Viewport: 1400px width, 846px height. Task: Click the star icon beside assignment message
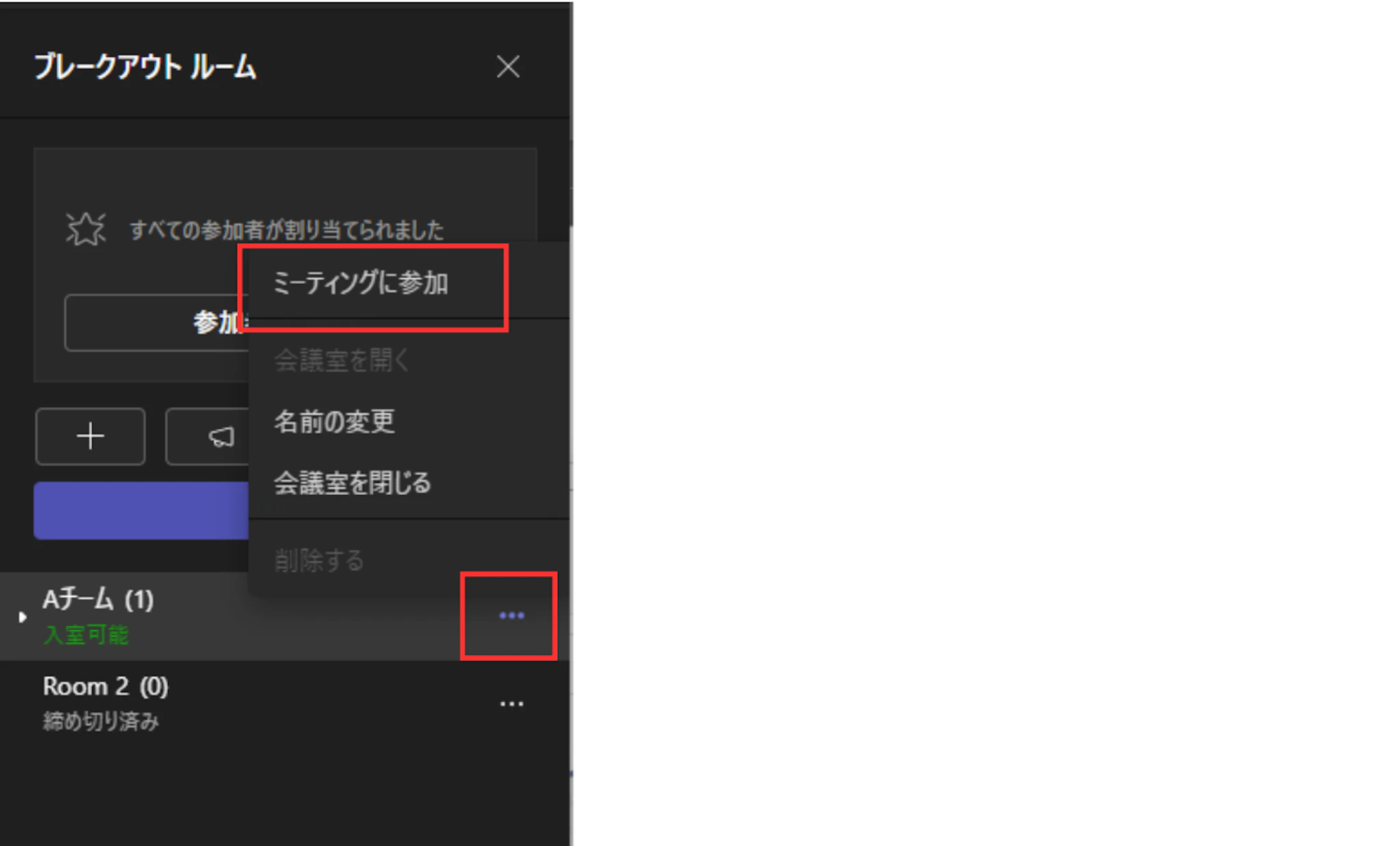[86, 229]
